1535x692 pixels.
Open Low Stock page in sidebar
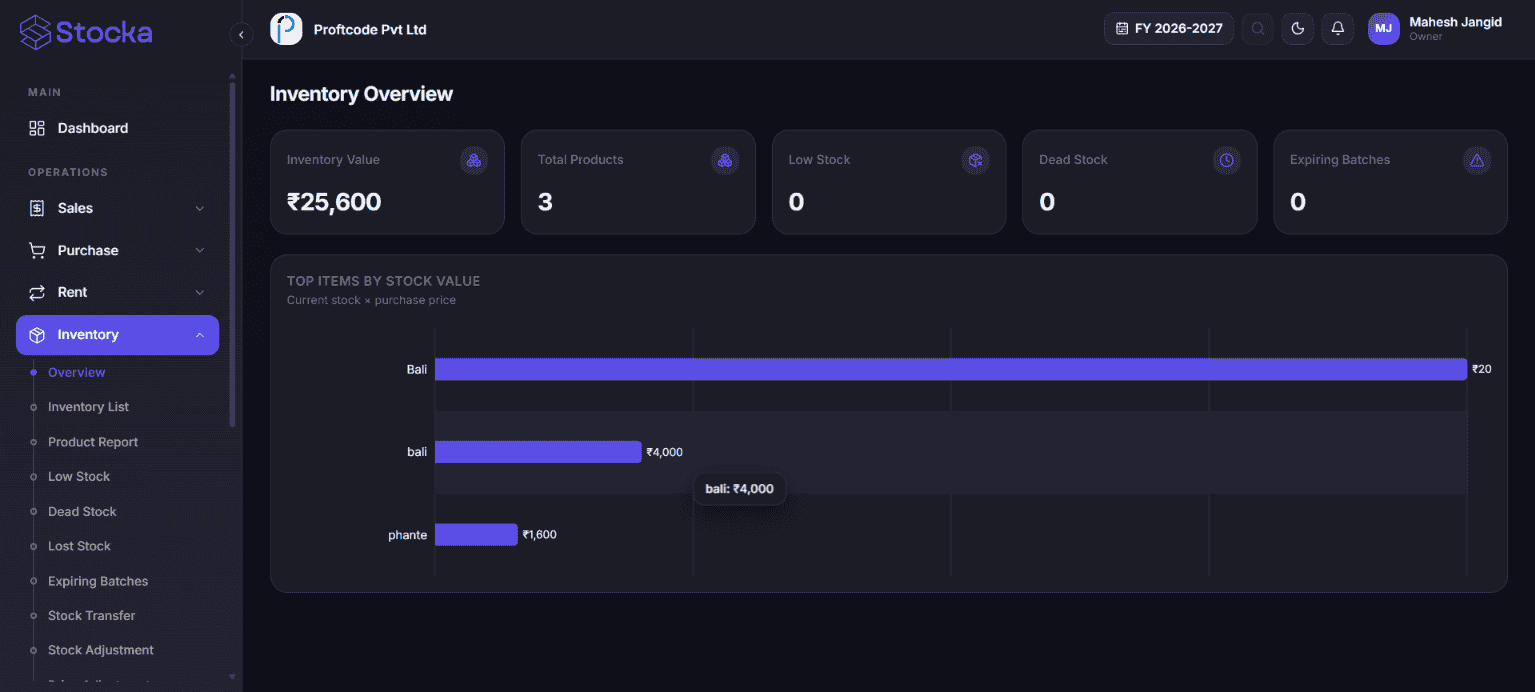pos(79,477)
